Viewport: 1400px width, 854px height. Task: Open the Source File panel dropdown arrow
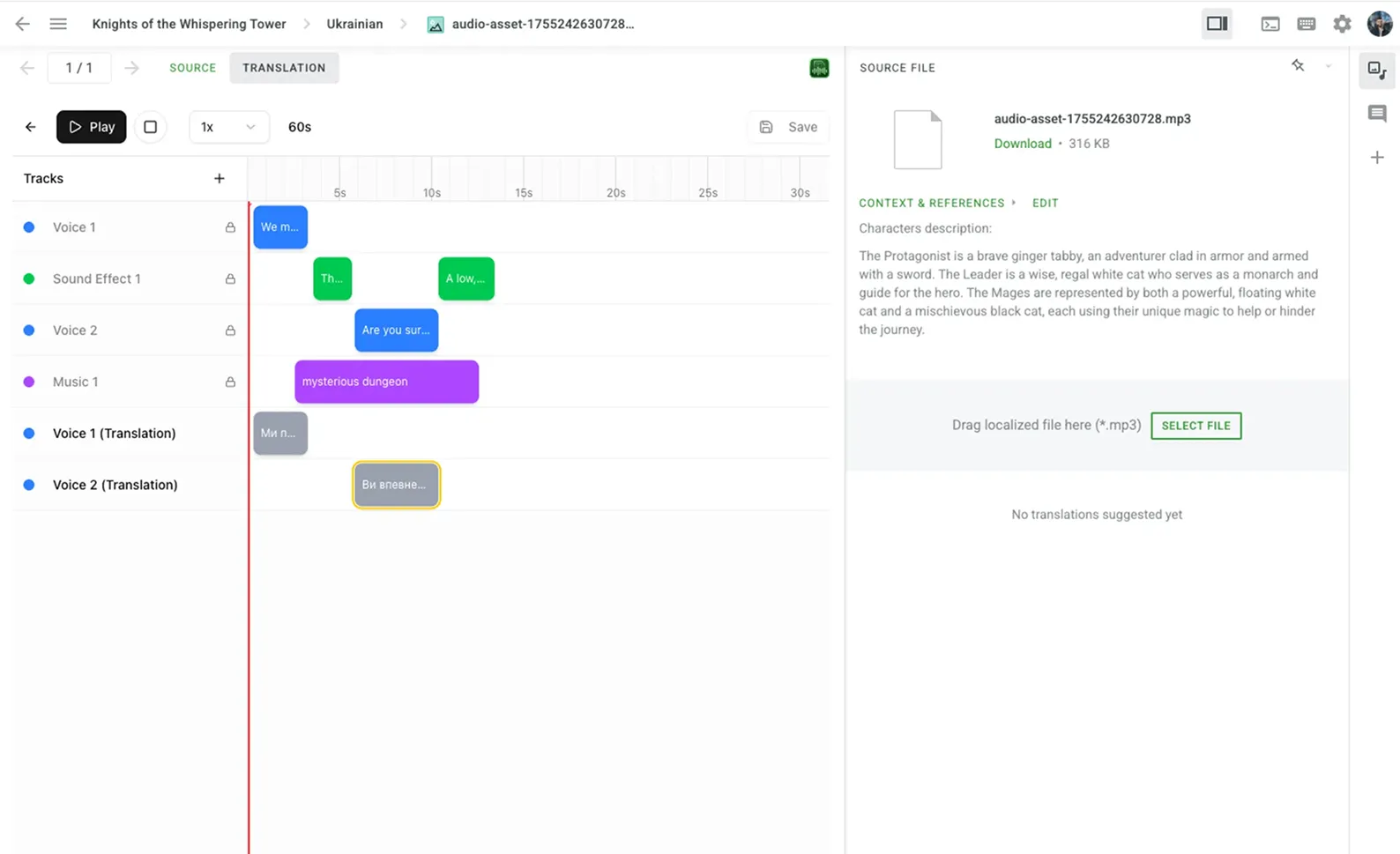pyautogui.click(x=1329, y=66)
